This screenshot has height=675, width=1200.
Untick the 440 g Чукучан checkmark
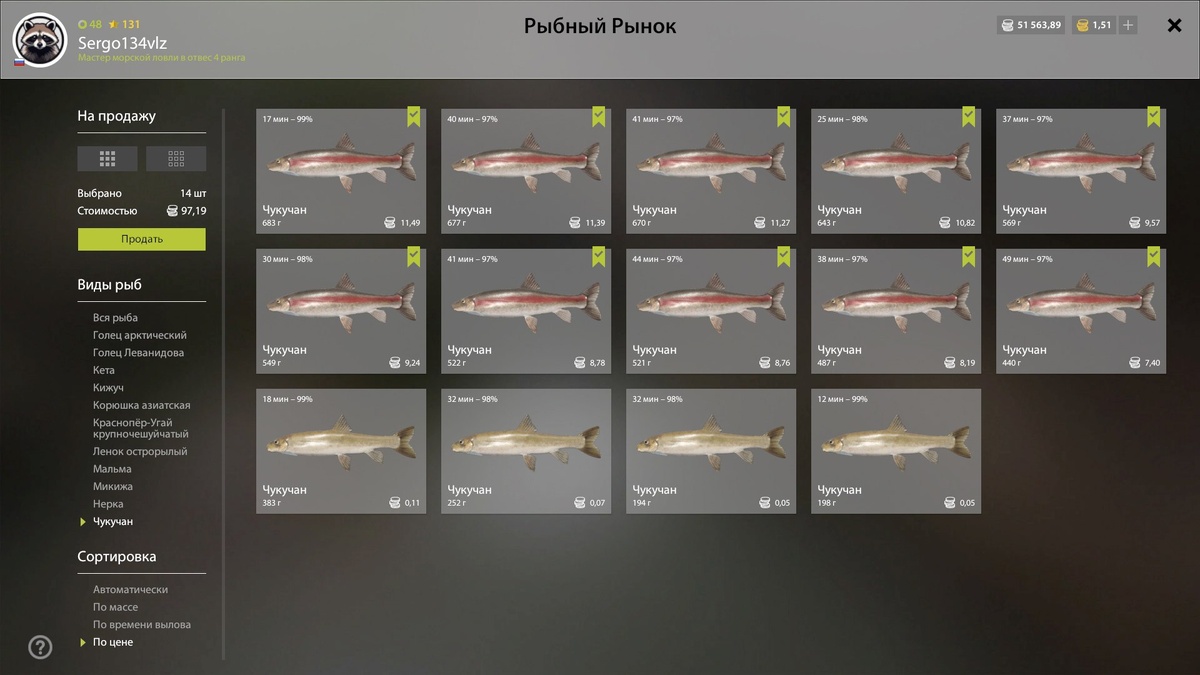click(1154, 257)
